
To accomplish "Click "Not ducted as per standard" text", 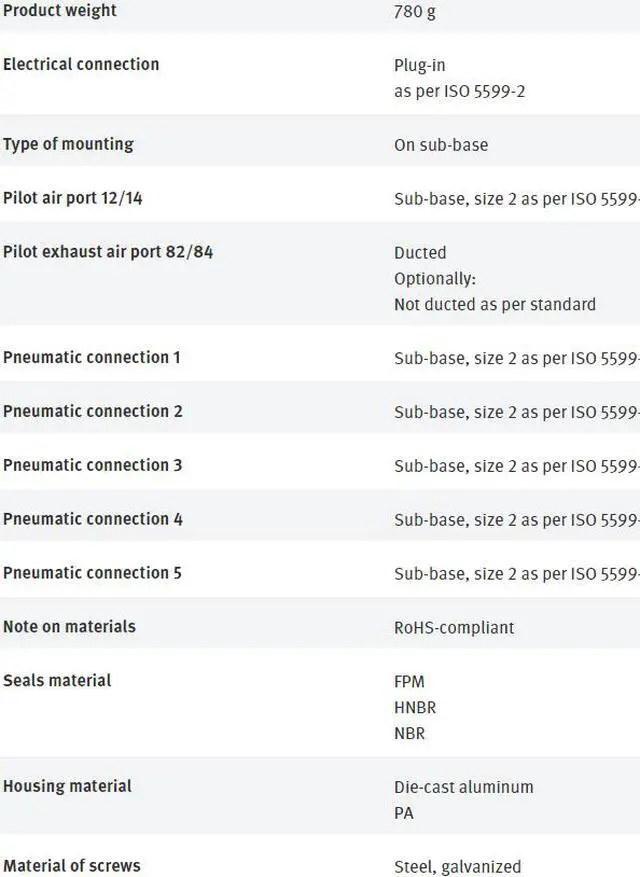I will 494,305.
